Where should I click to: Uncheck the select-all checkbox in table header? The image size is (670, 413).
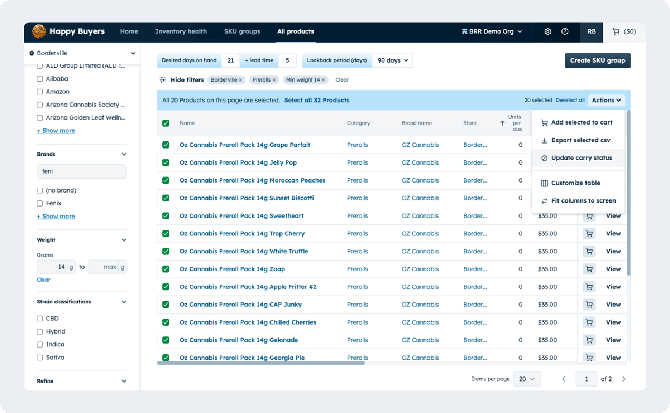(166, 123)
